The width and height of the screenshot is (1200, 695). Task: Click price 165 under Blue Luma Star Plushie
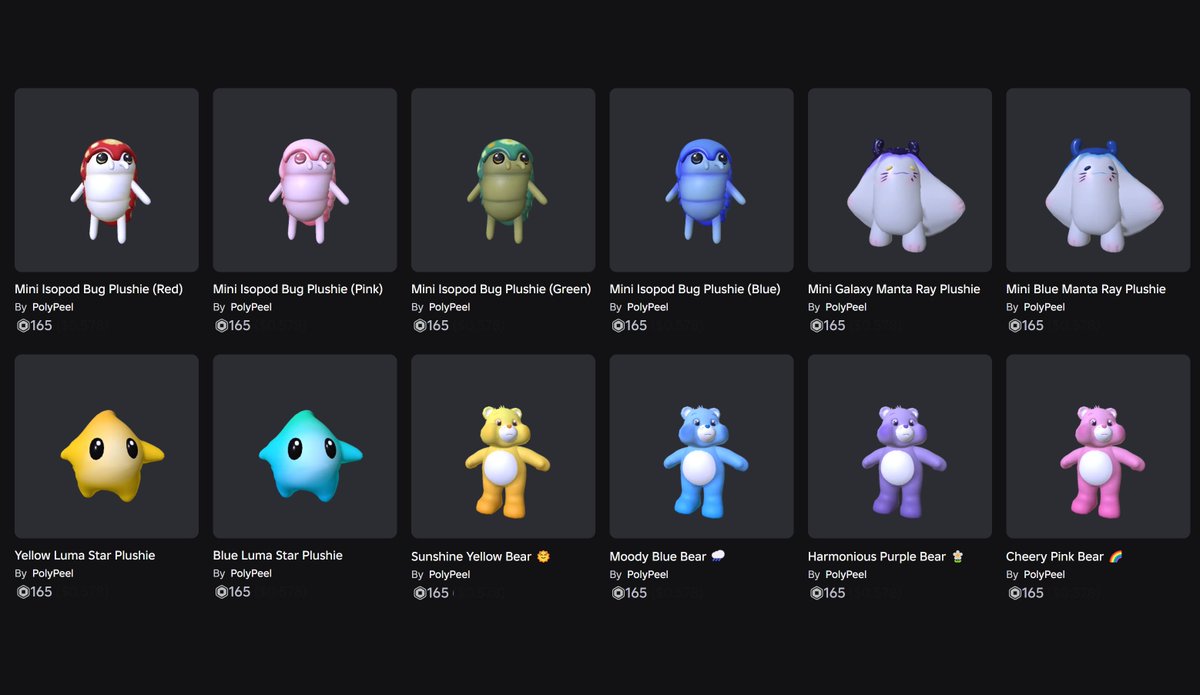point(240,591)
